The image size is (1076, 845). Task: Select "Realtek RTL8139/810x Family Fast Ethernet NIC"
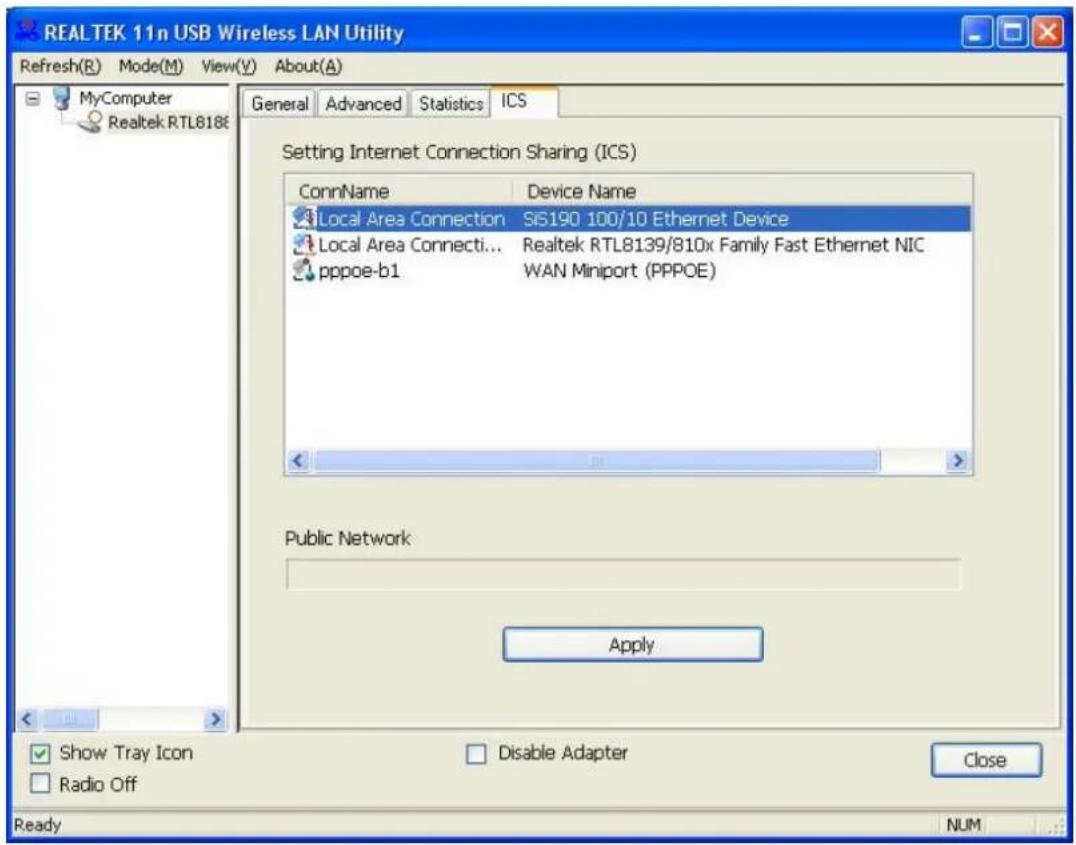[x=723, y=245]
